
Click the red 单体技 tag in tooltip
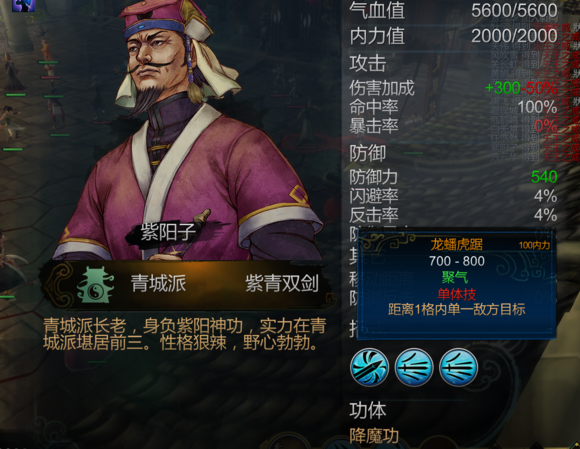coord(456,294)
